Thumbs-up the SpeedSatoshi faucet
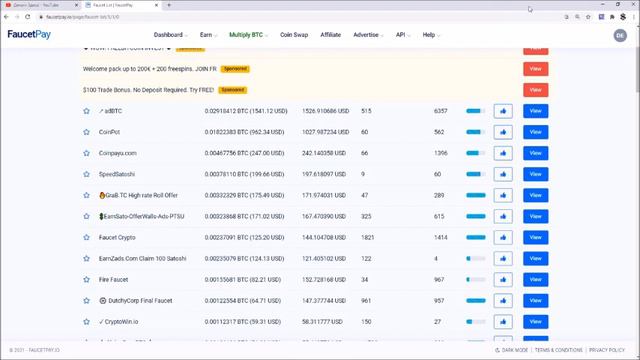 pos(503,174)
